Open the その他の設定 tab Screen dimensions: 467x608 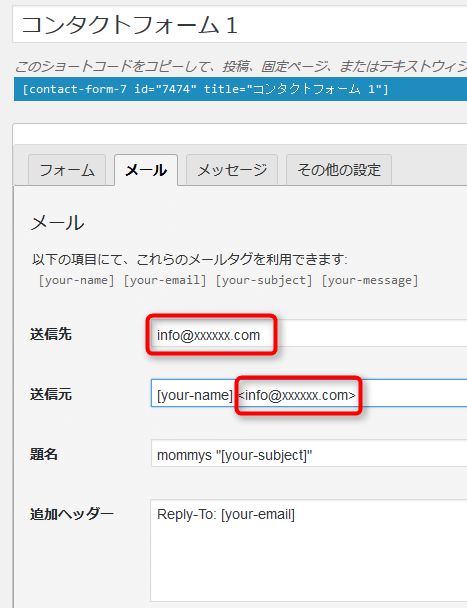pos(339,170)
